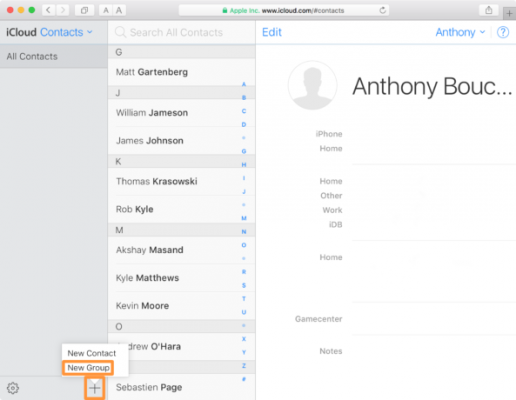Jump to letter D in index
This screenshot has height=400, width=516.
click(x=244, y=124)
